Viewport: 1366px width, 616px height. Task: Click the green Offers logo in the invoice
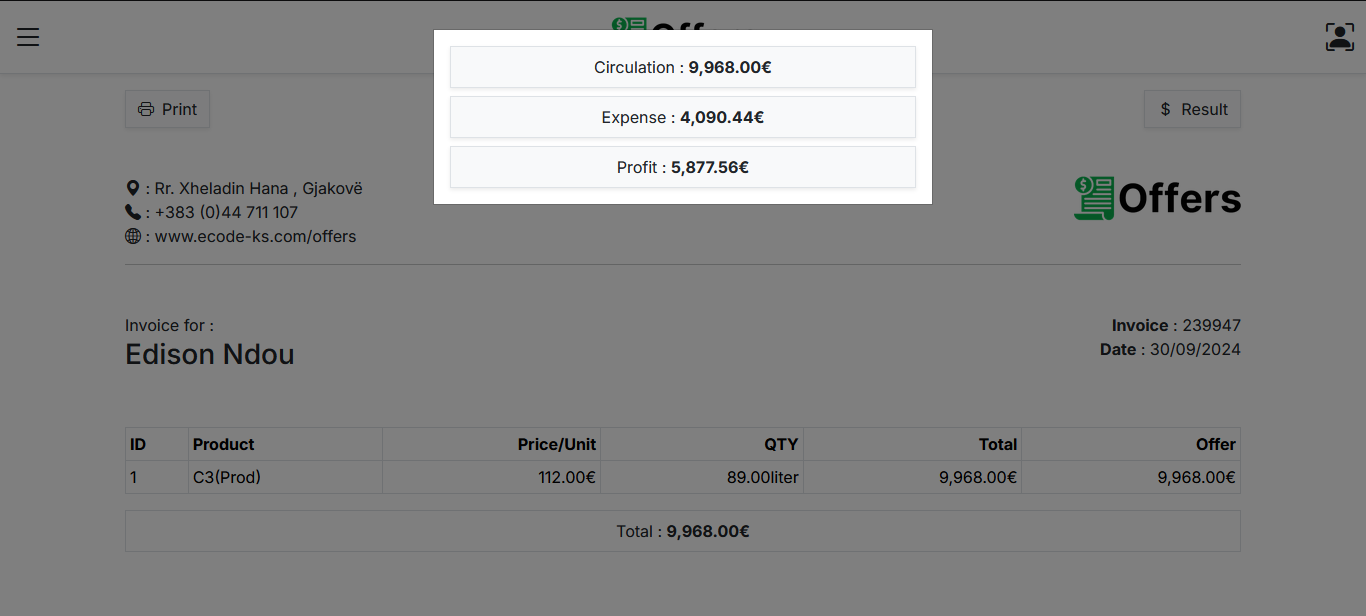coord(1157,199)
